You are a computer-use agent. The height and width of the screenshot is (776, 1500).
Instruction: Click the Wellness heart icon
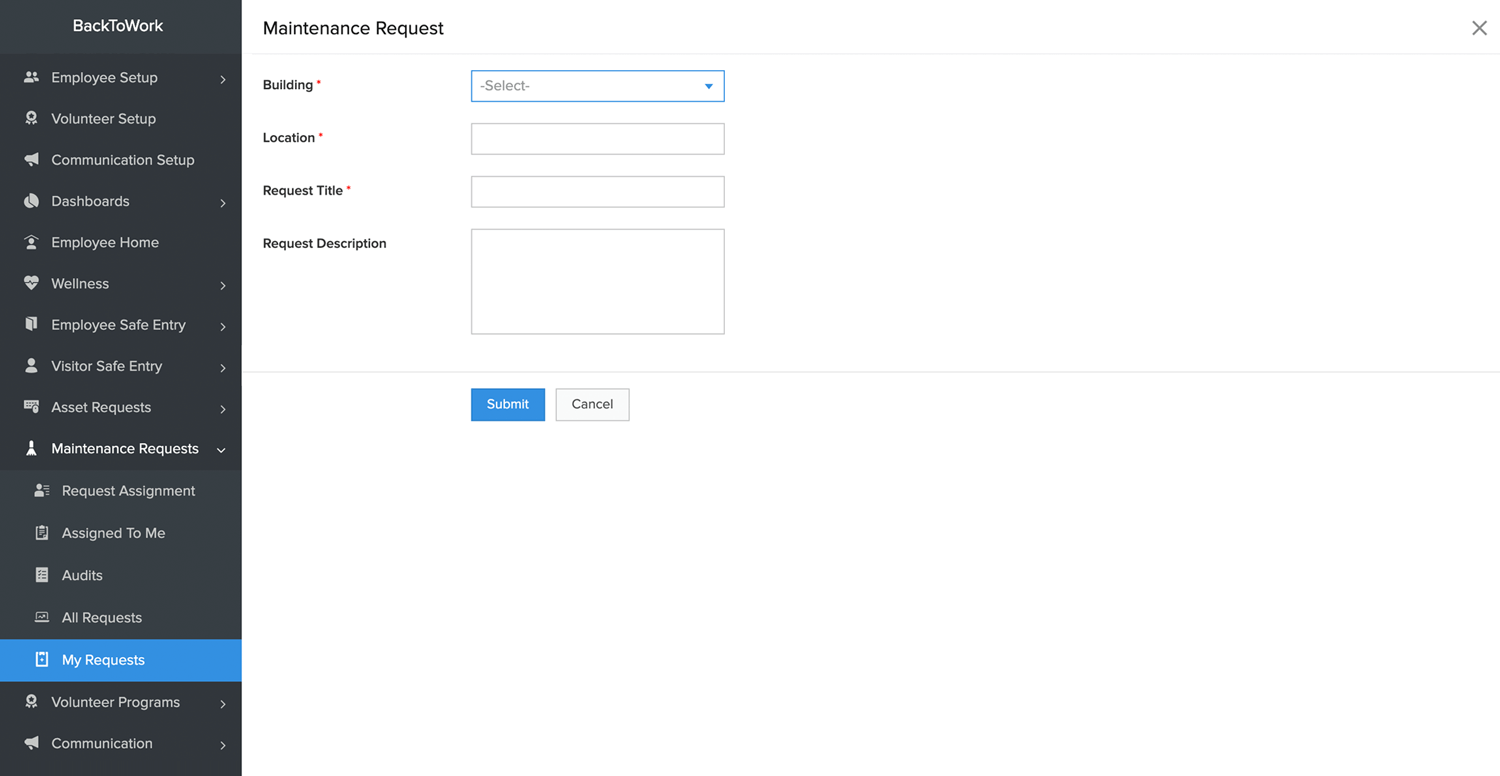click(31, 283)
